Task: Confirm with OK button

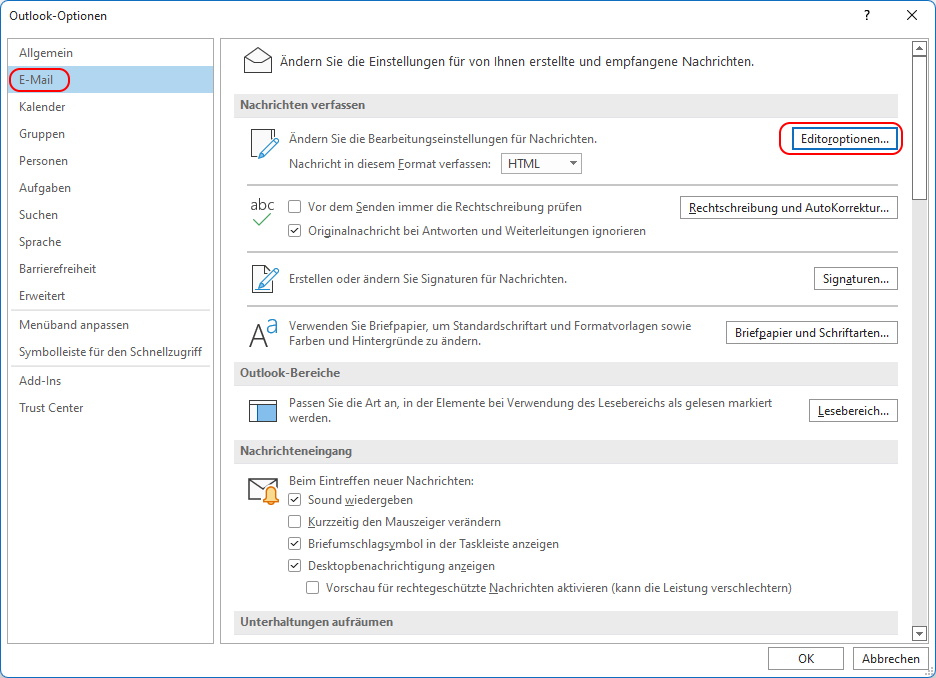Action: pos(806,658)
